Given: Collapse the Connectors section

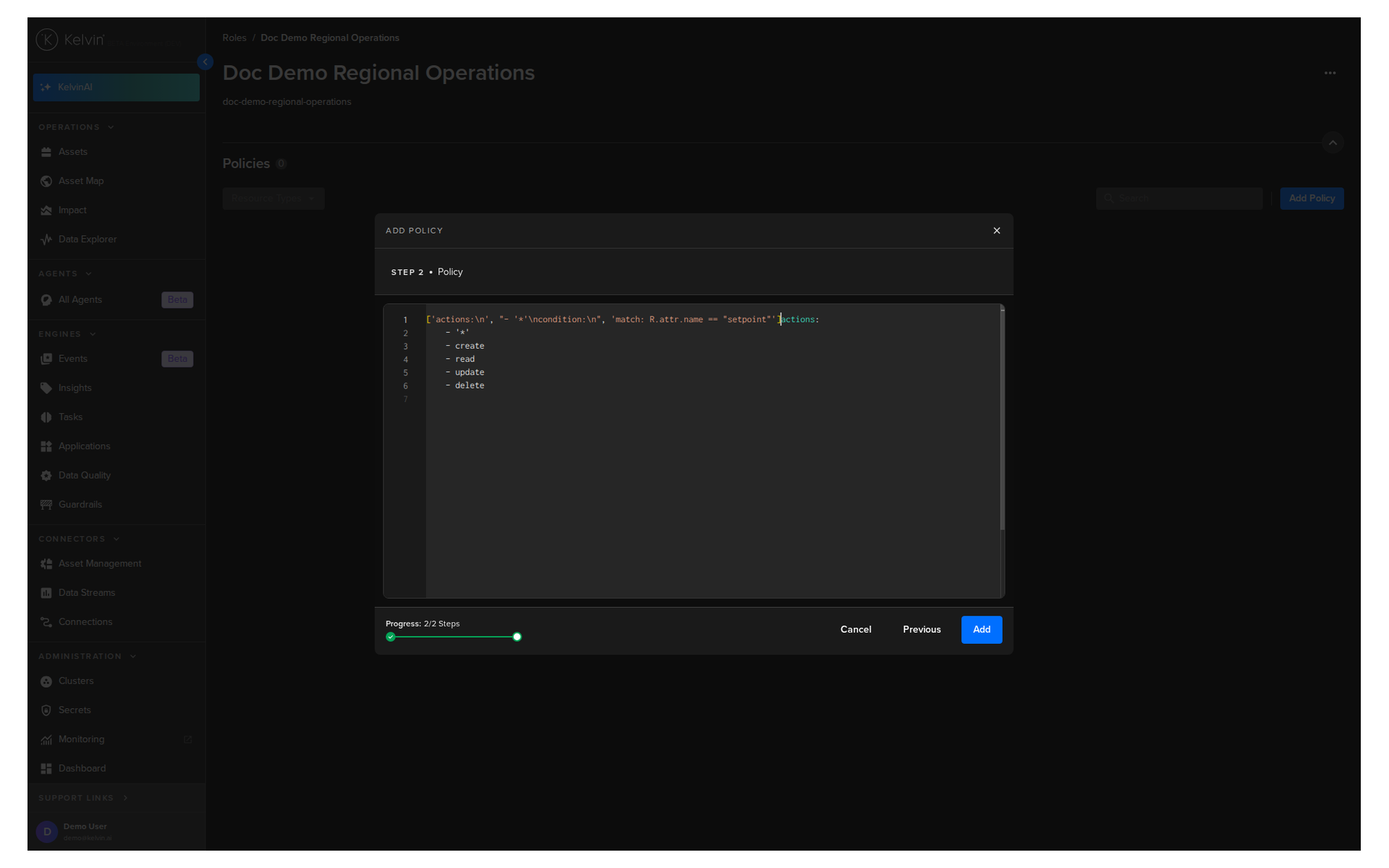Looking at the screenshot, I should coord(116,539).
